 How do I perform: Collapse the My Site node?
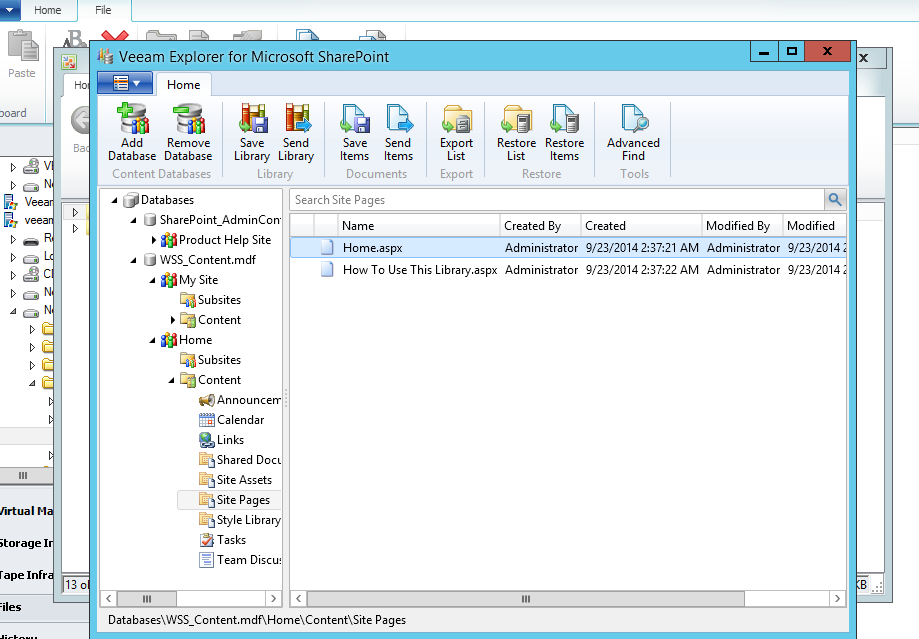pos(153,280)
